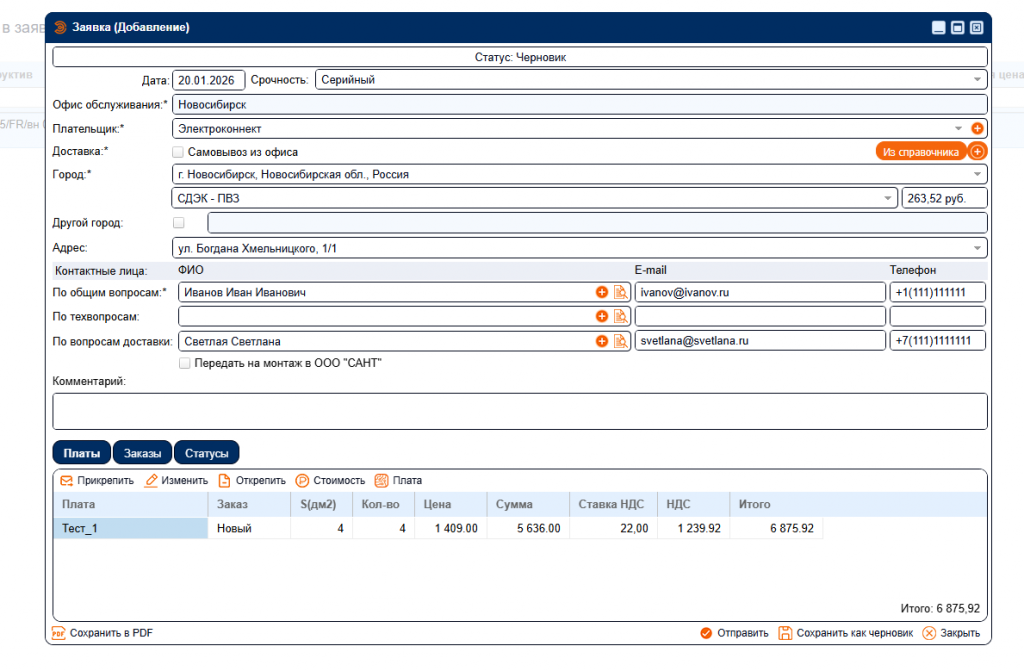Screen dimensions: 1024x671
Task: Click the round plus icon beside Из справочника
Action: [x=978, y=152]
